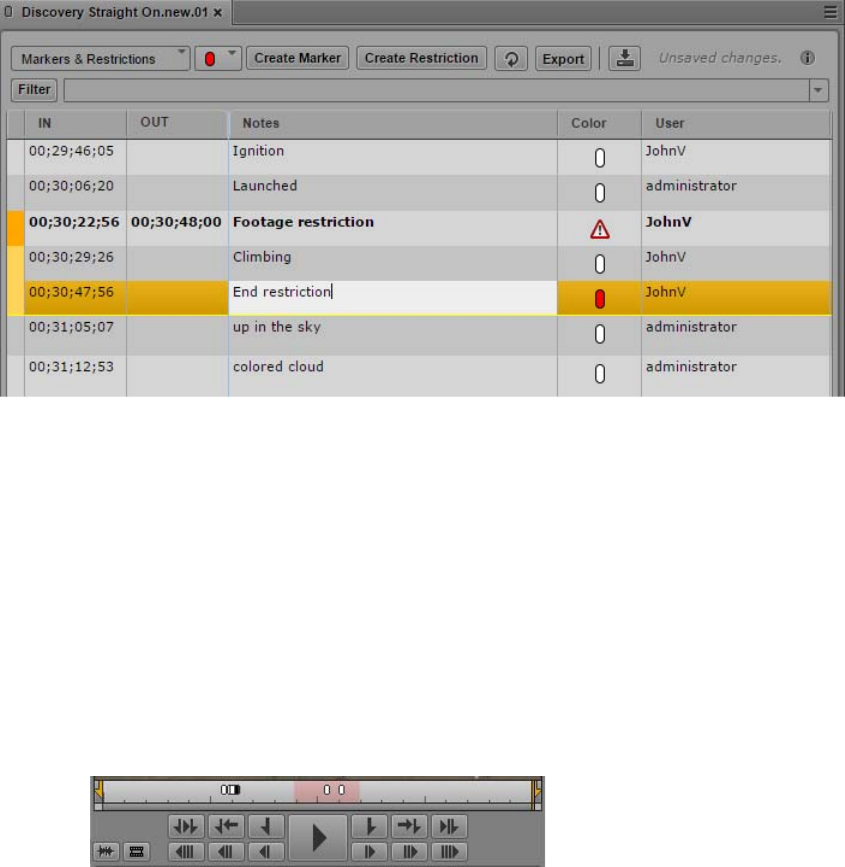
Task: Open the red marker color dropdown
Action: pyautogui.click(x=218, y=59)
